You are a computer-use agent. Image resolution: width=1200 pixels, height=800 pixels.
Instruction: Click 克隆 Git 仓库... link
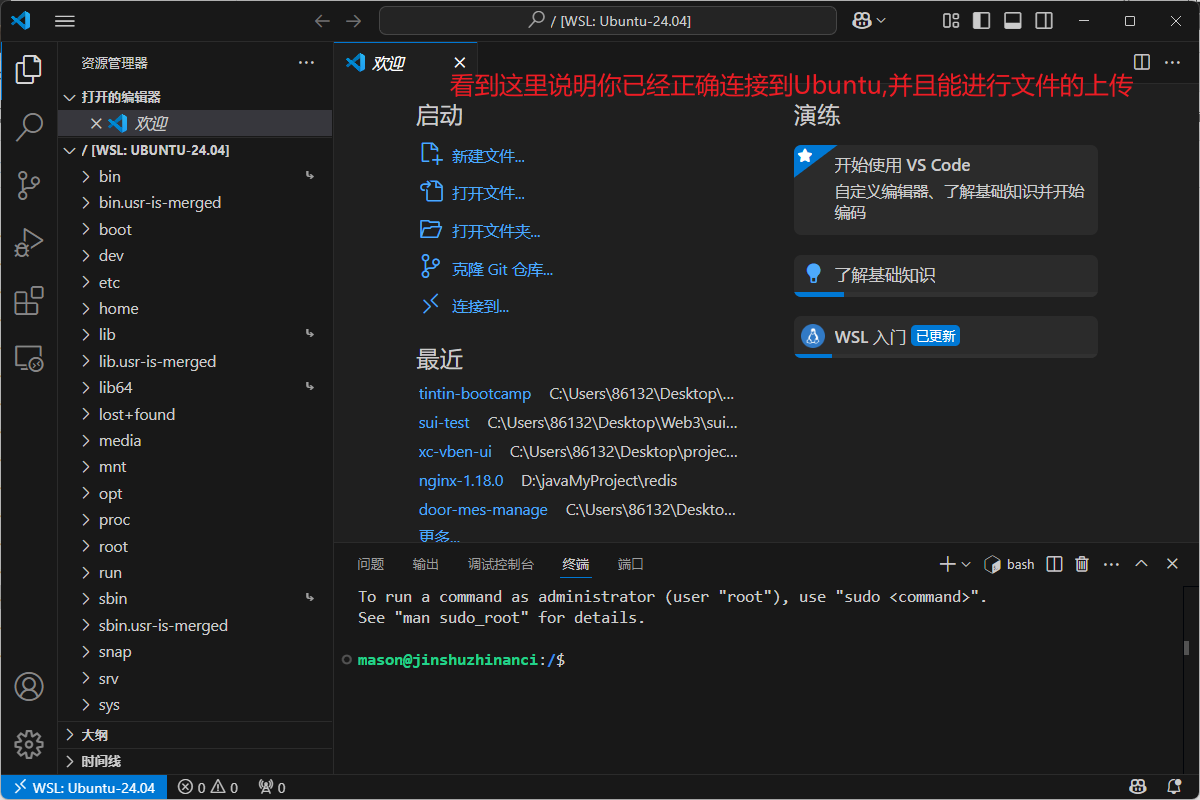coord(502,269)
